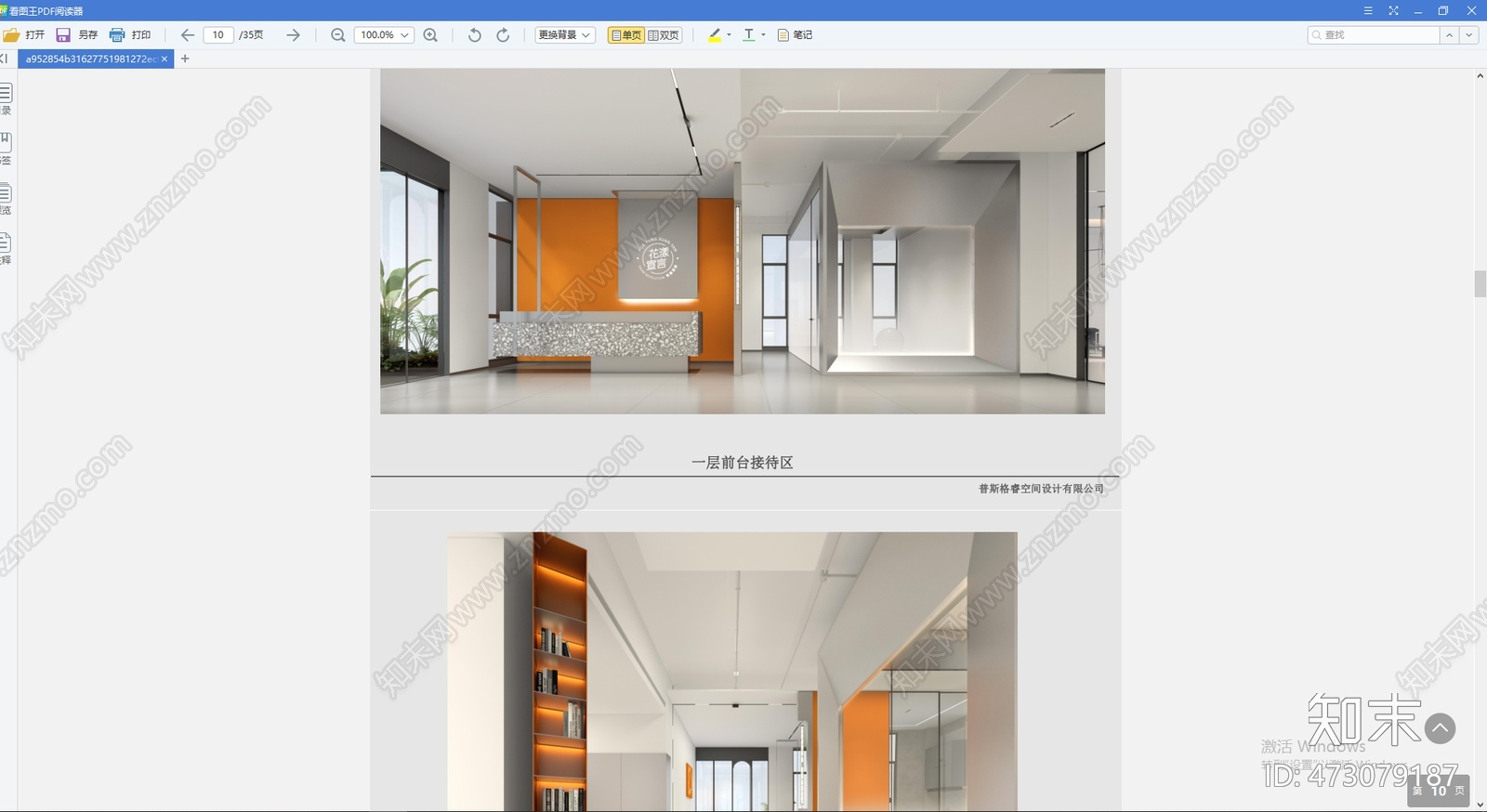Expand highlighter color dropdown arrow
1487x812 pixels.
tap(729, 34)
